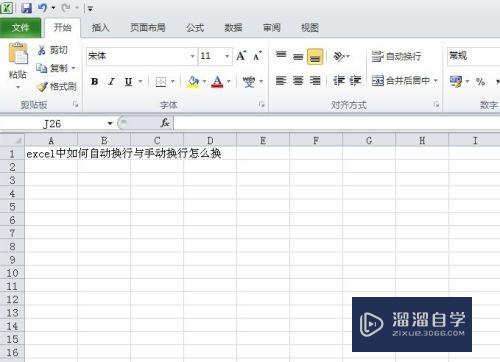Click the Redo arrow icon
This screenshot has width=500, height=362.
(66, 8)
